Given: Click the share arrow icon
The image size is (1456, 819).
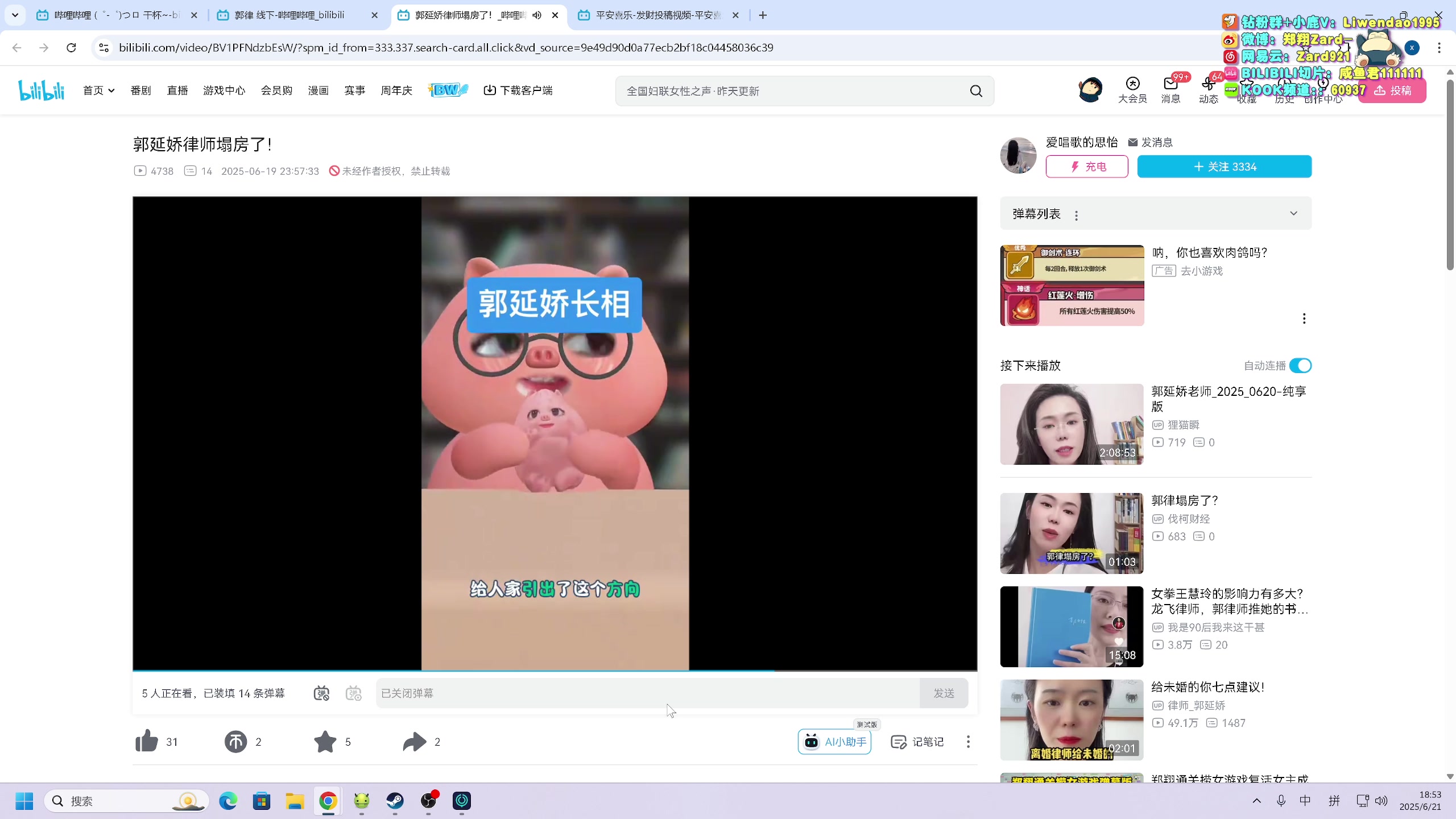Looking at the screenshot, I should (415, 741).
